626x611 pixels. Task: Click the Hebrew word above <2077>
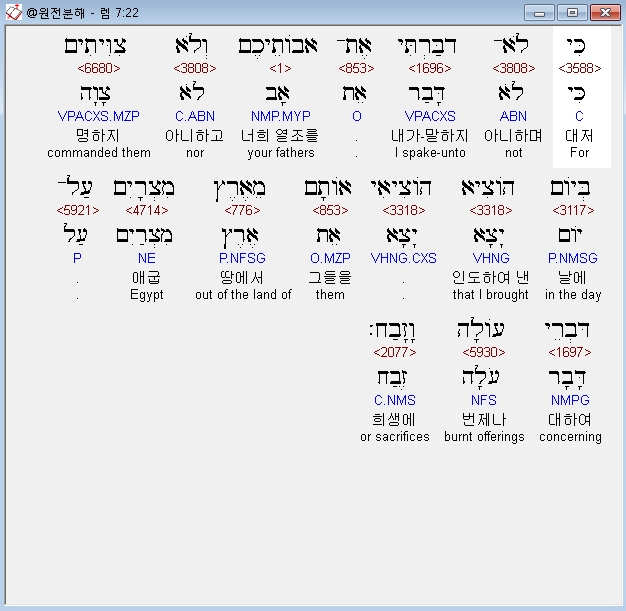click(392, 331)
